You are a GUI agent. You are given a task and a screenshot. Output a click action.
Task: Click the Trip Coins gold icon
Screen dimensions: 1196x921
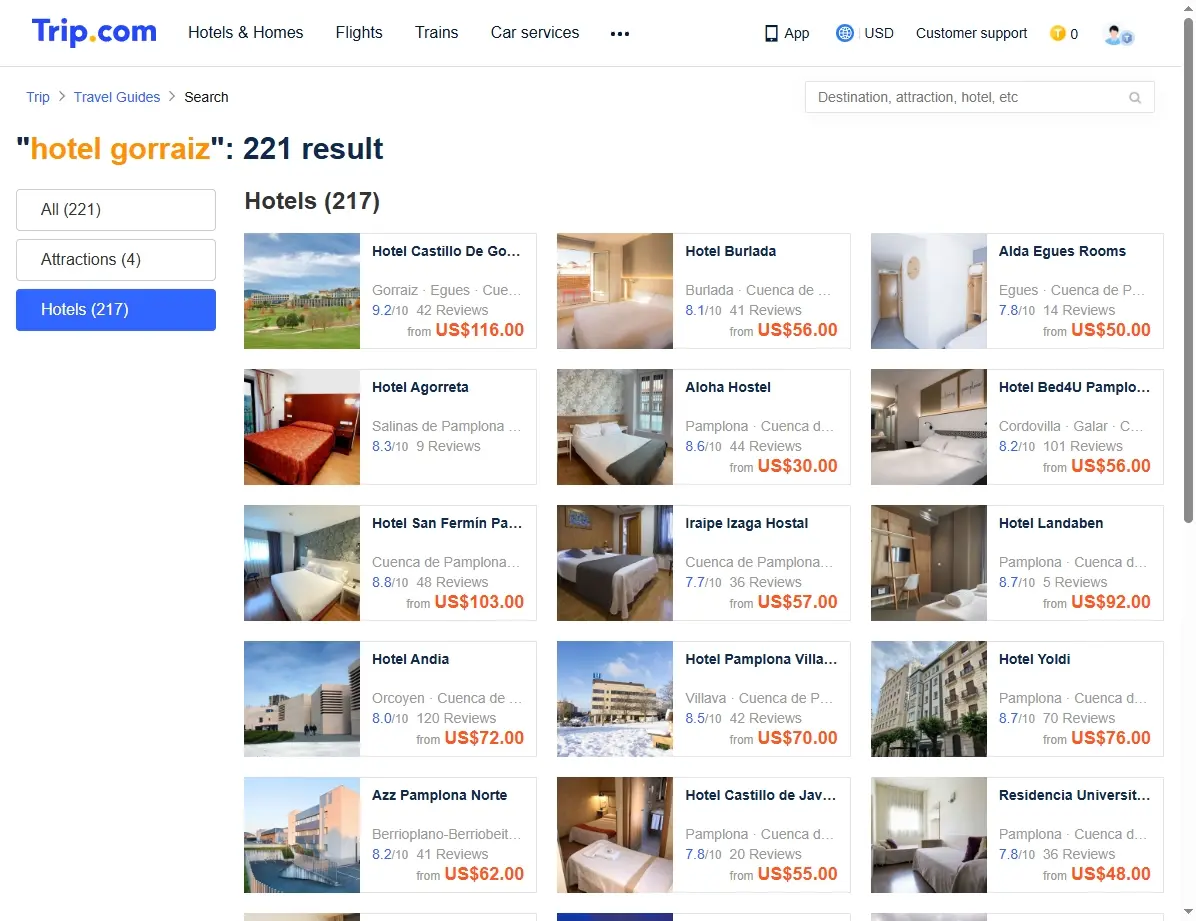click(1057, 33)
